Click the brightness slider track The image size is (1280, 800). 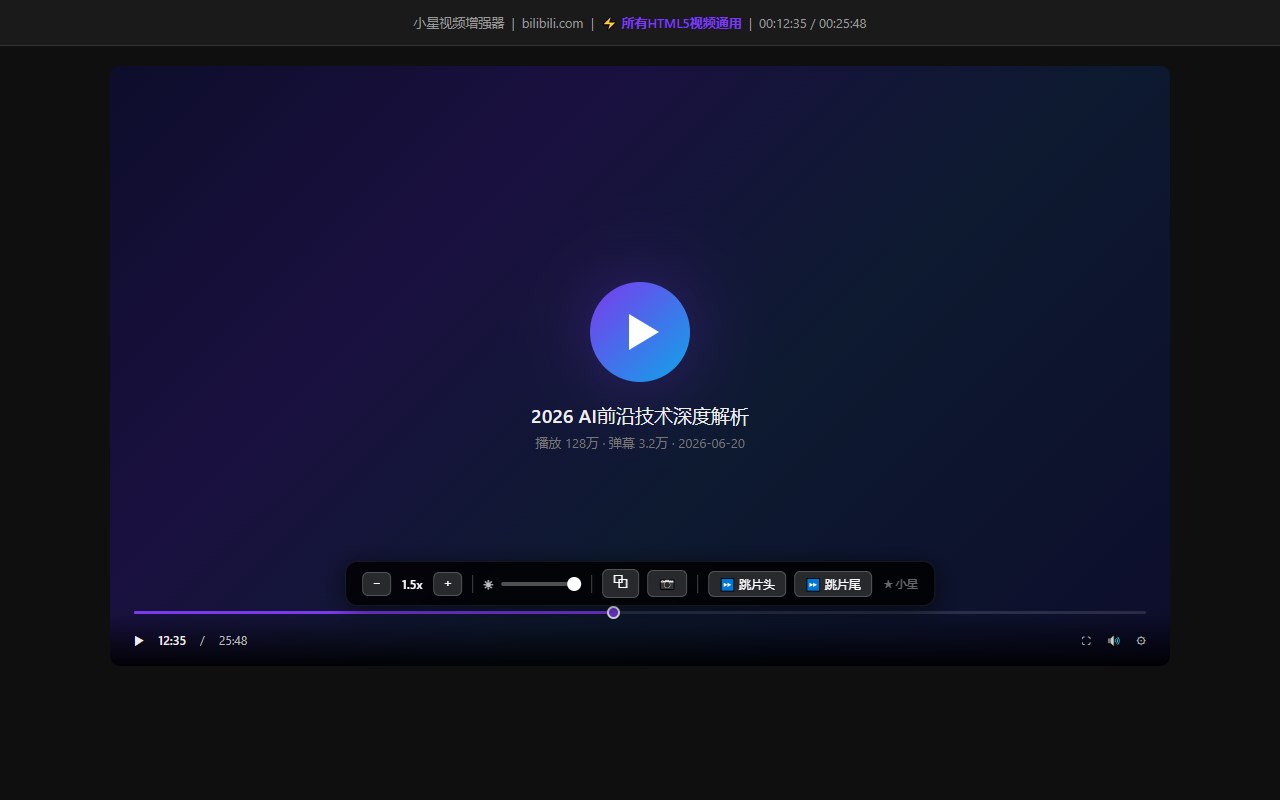541,584
